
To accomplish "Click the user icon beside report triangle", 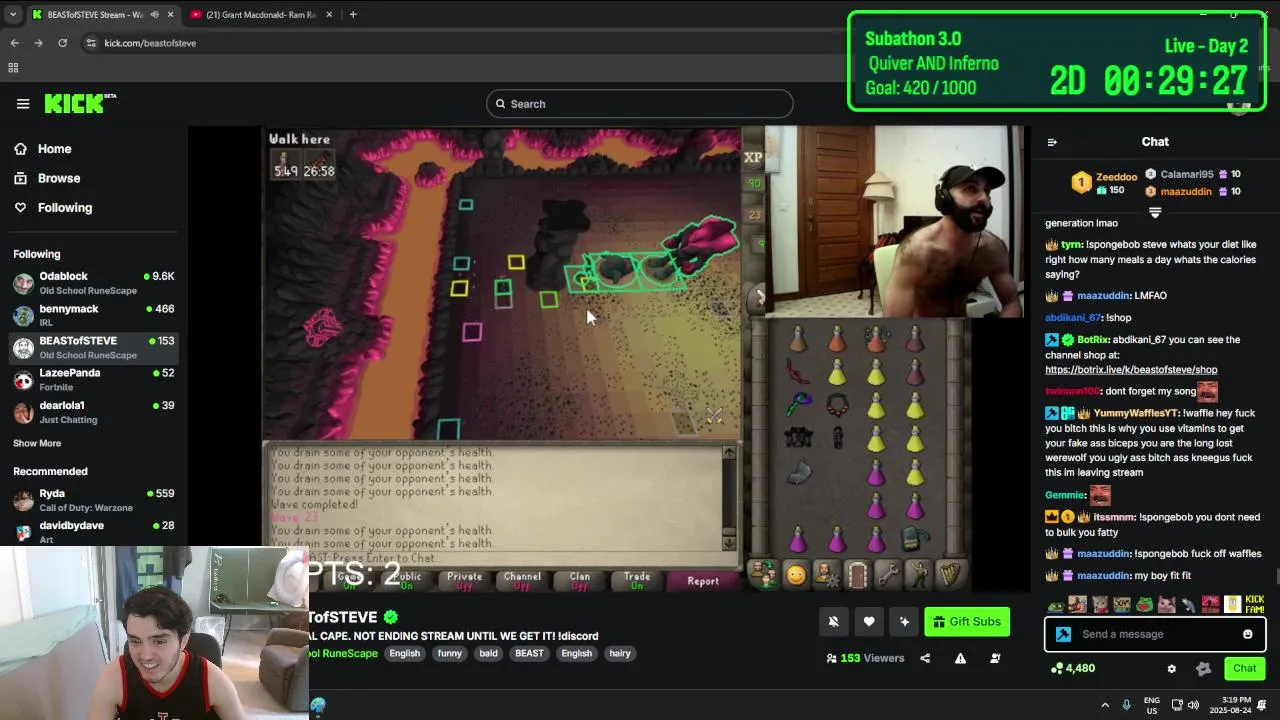I will (x=995, y=658).
